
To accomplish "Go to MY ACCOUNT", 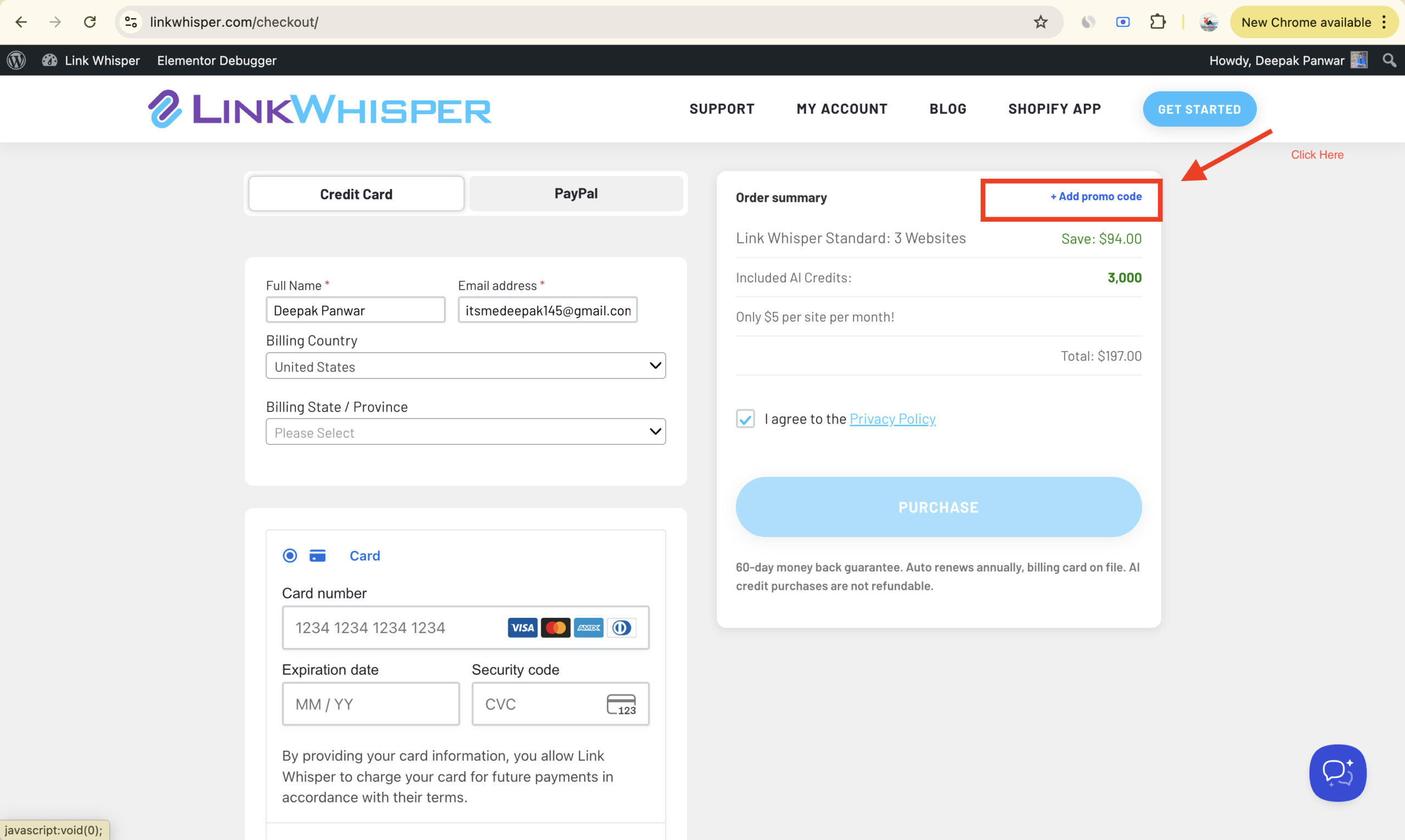I will click(842, 109).
